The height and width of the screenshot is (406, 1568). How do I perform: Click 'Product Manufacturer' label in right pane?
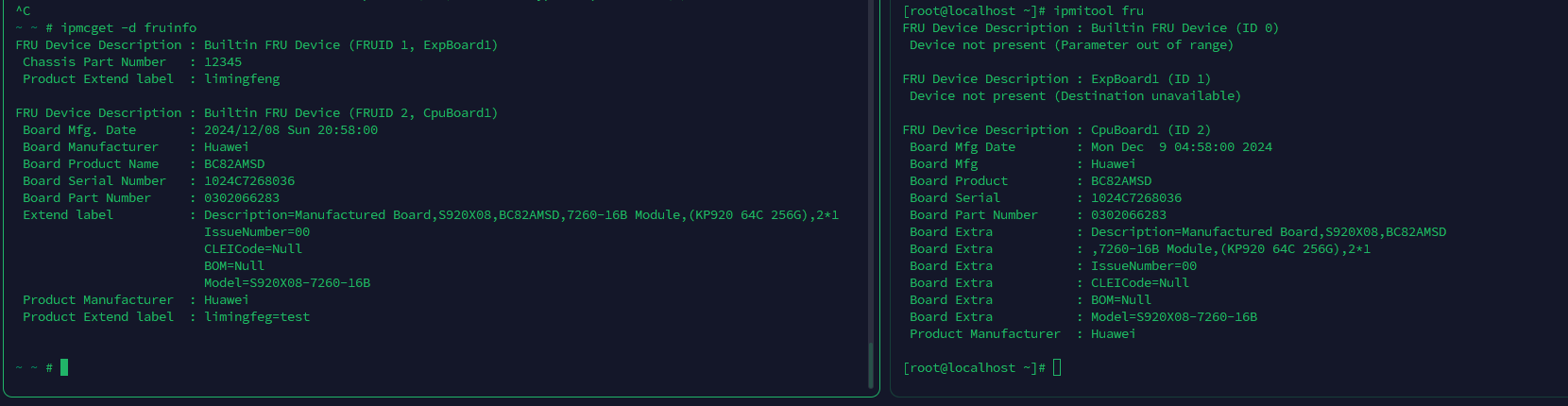tap(985, 333)
